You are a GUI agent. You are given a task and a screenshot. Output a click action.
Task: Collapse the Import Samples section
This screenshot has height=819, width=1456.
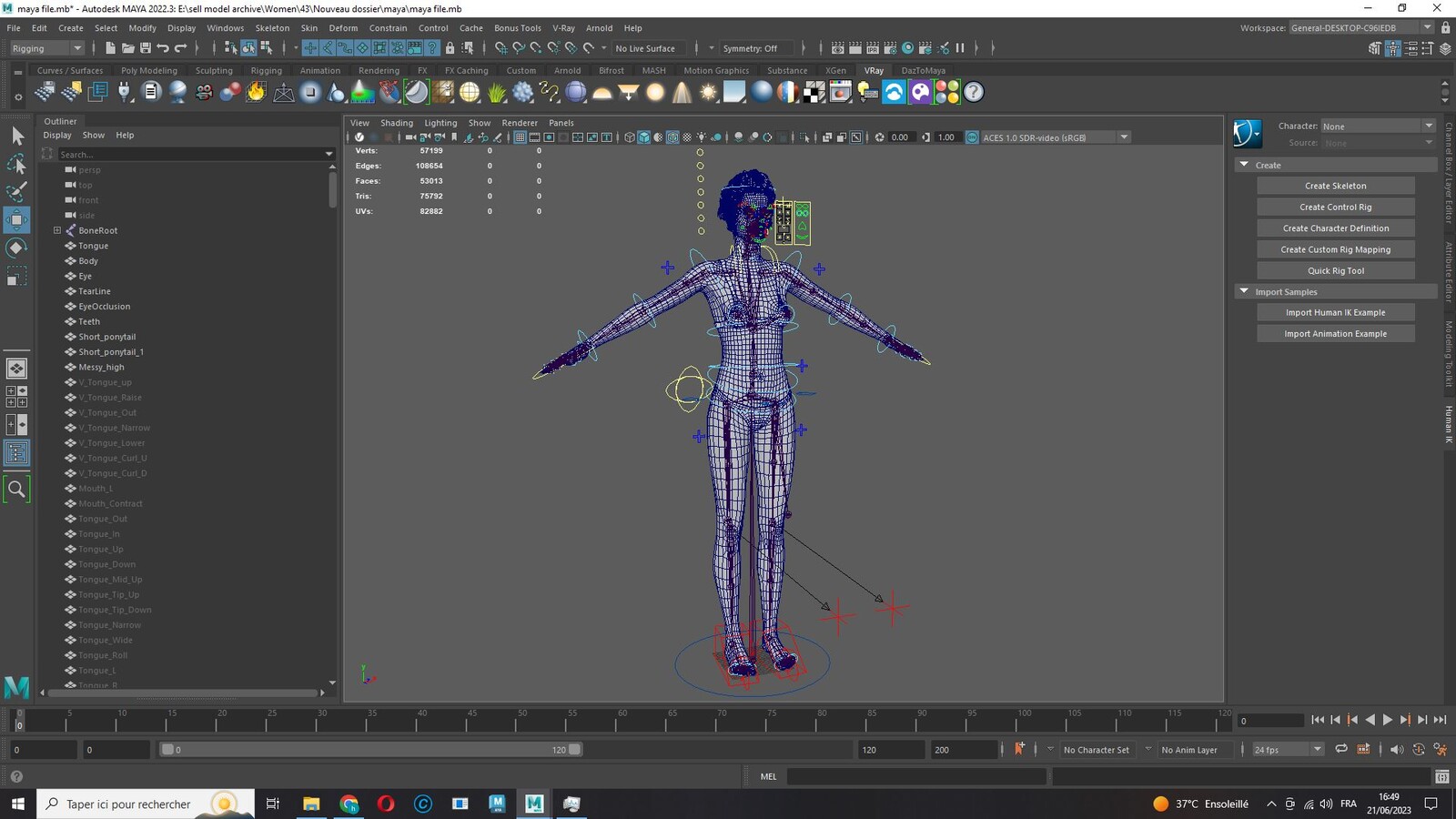[x=1244, y=291]
